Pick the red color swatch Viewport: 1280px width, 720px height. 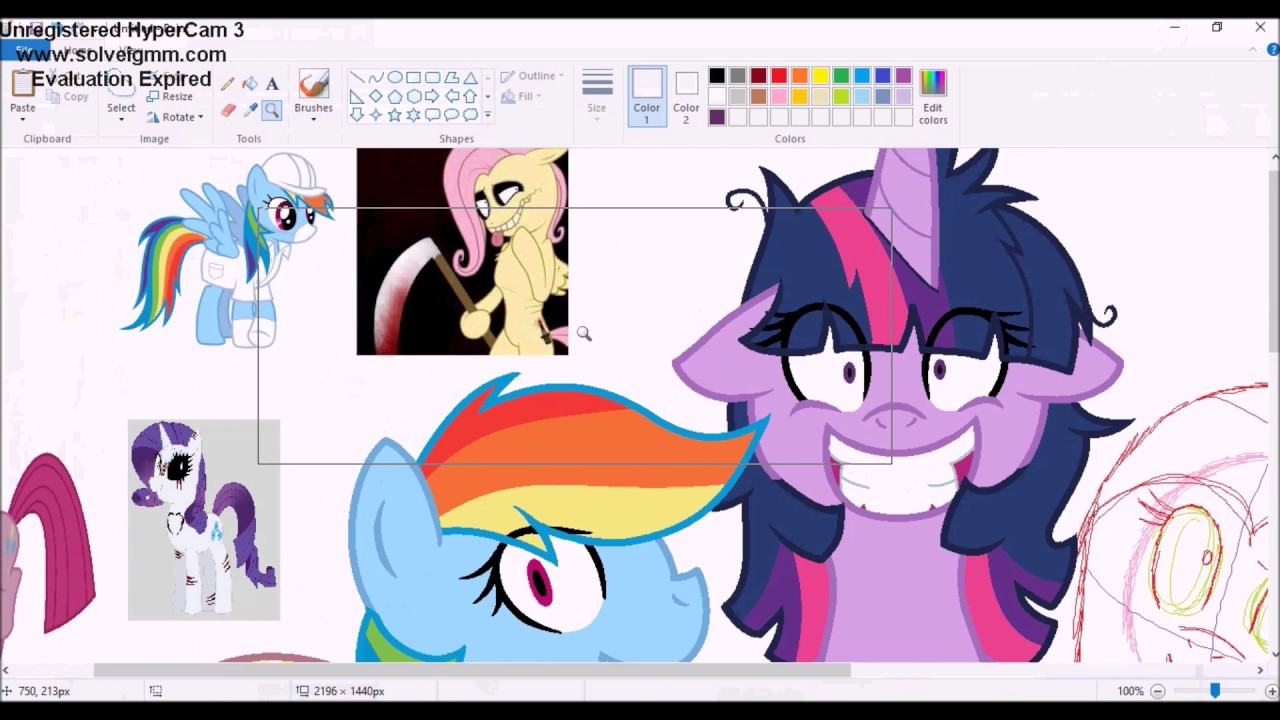tap(779, 76)
